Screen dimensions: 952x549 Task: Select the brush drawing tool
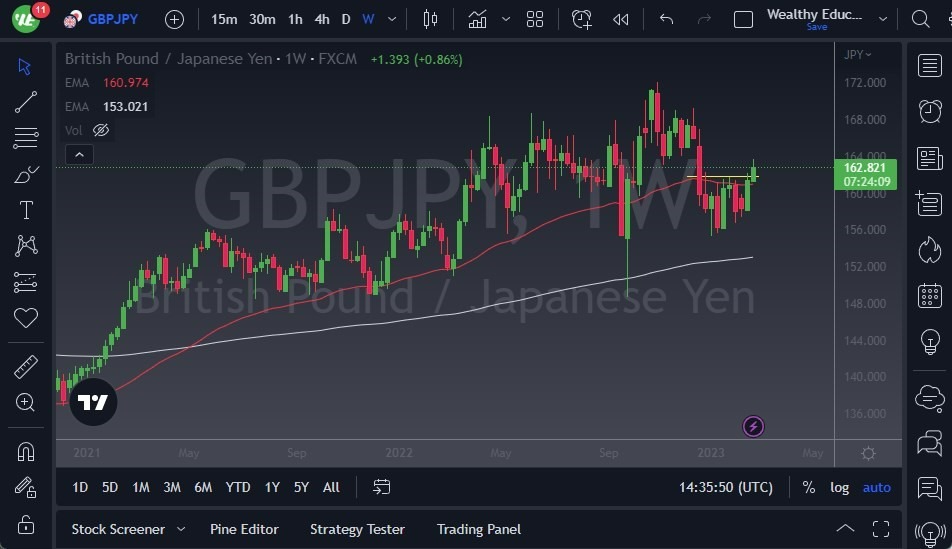coord(26,174)
